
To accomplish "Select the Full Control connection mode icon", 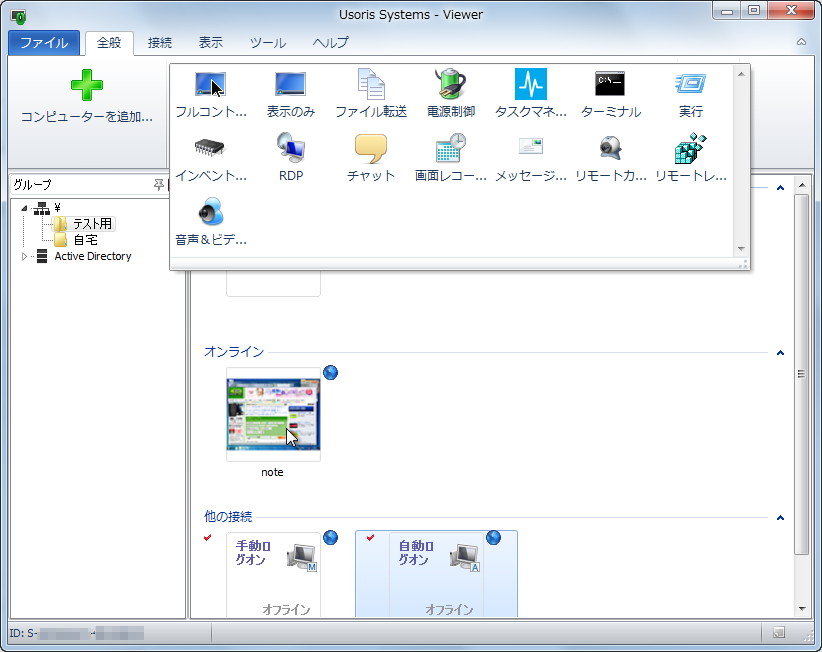I will point(210,84).
